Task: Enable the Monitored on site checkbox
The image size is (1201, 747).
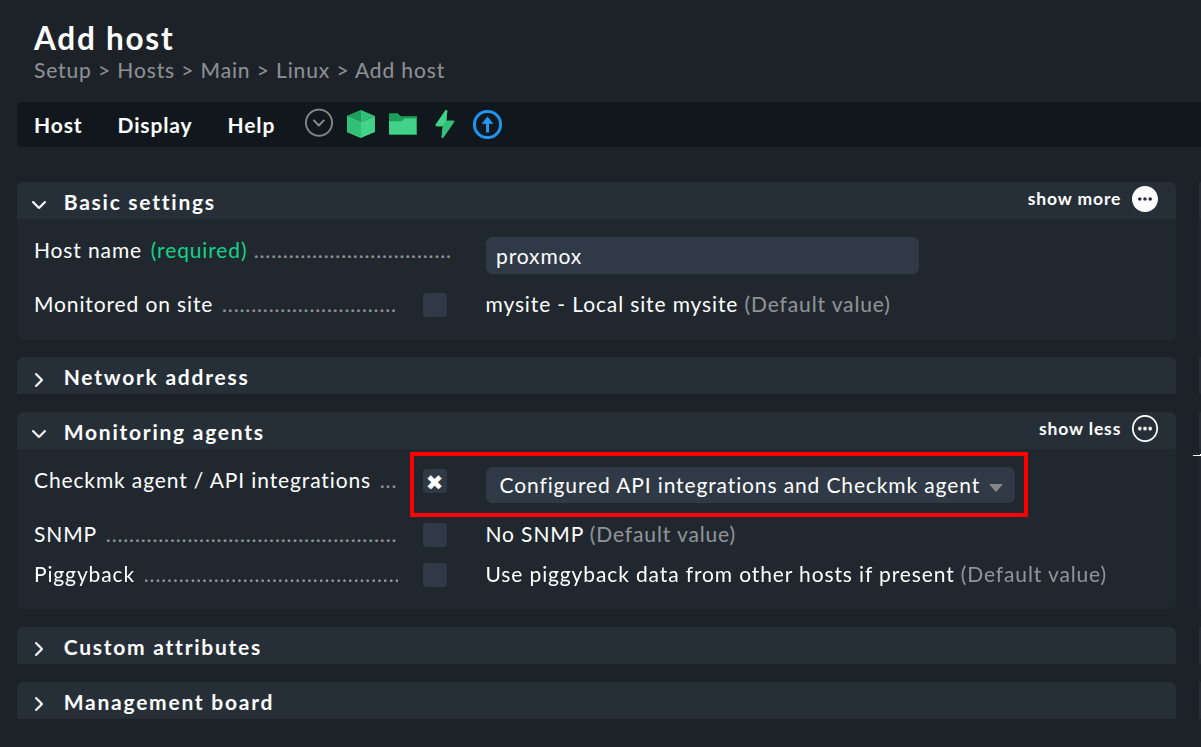Action: (435, 305)
